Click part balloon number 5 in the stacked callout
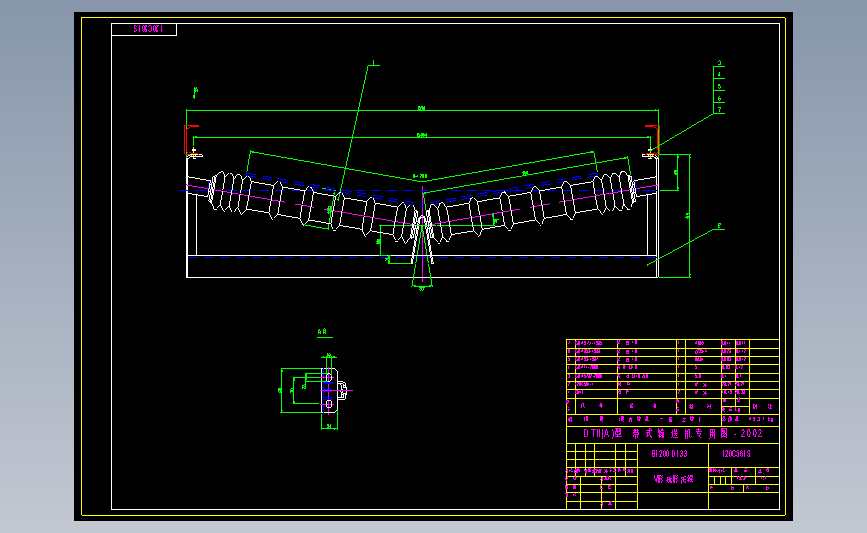 pyautogui.click(x=719, y=86)
